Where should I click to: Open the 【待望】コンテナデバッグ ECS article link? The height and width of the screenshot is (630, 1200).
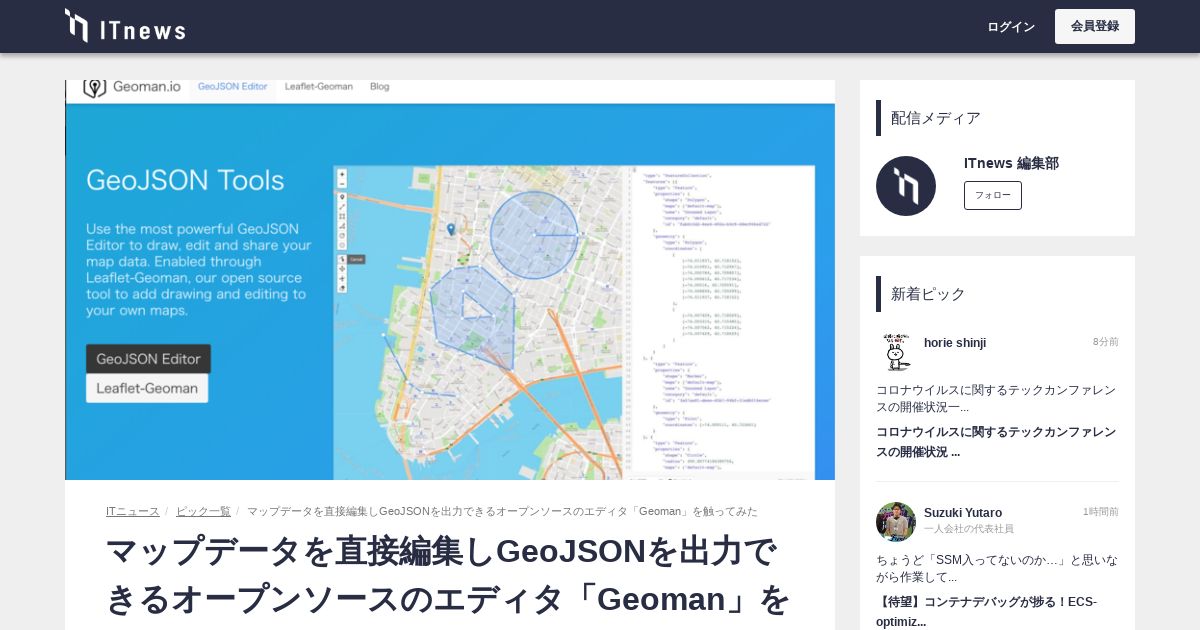coord(987,611)
